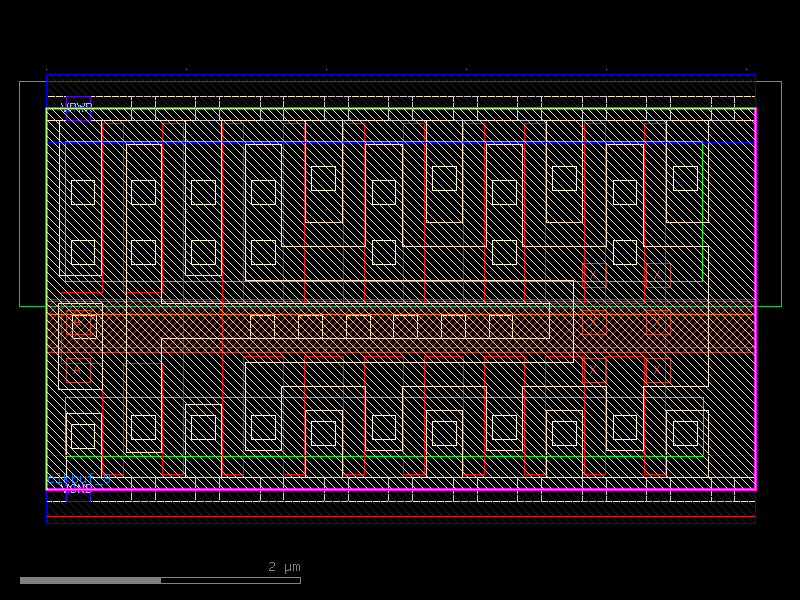
Task: Select the VPWR power label
Action: click(77, 106)
